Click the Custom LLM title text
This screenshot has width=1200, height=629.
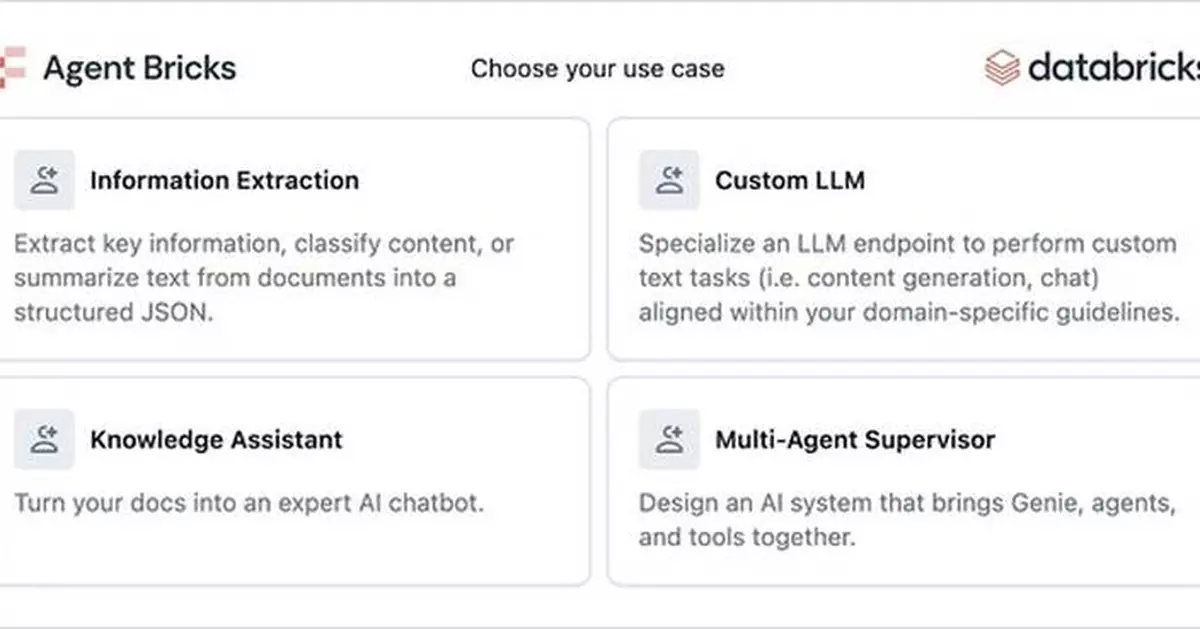point(790,180)
